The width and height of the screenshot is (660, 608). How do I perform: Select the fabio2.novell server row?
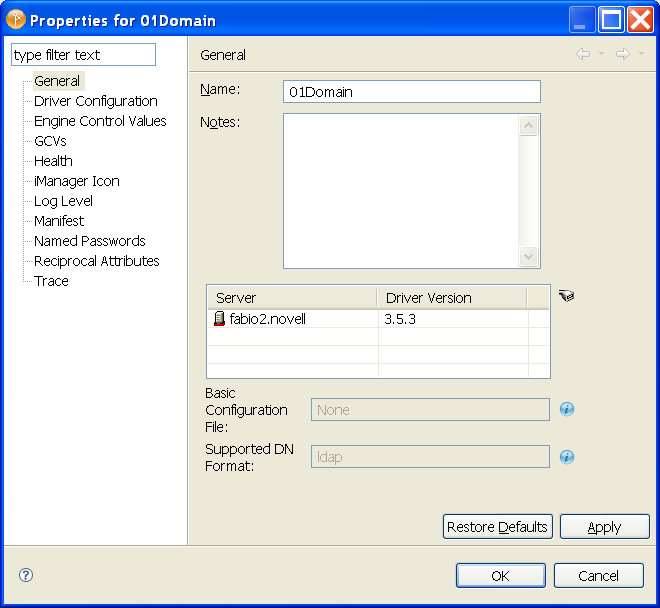[378, 319]
